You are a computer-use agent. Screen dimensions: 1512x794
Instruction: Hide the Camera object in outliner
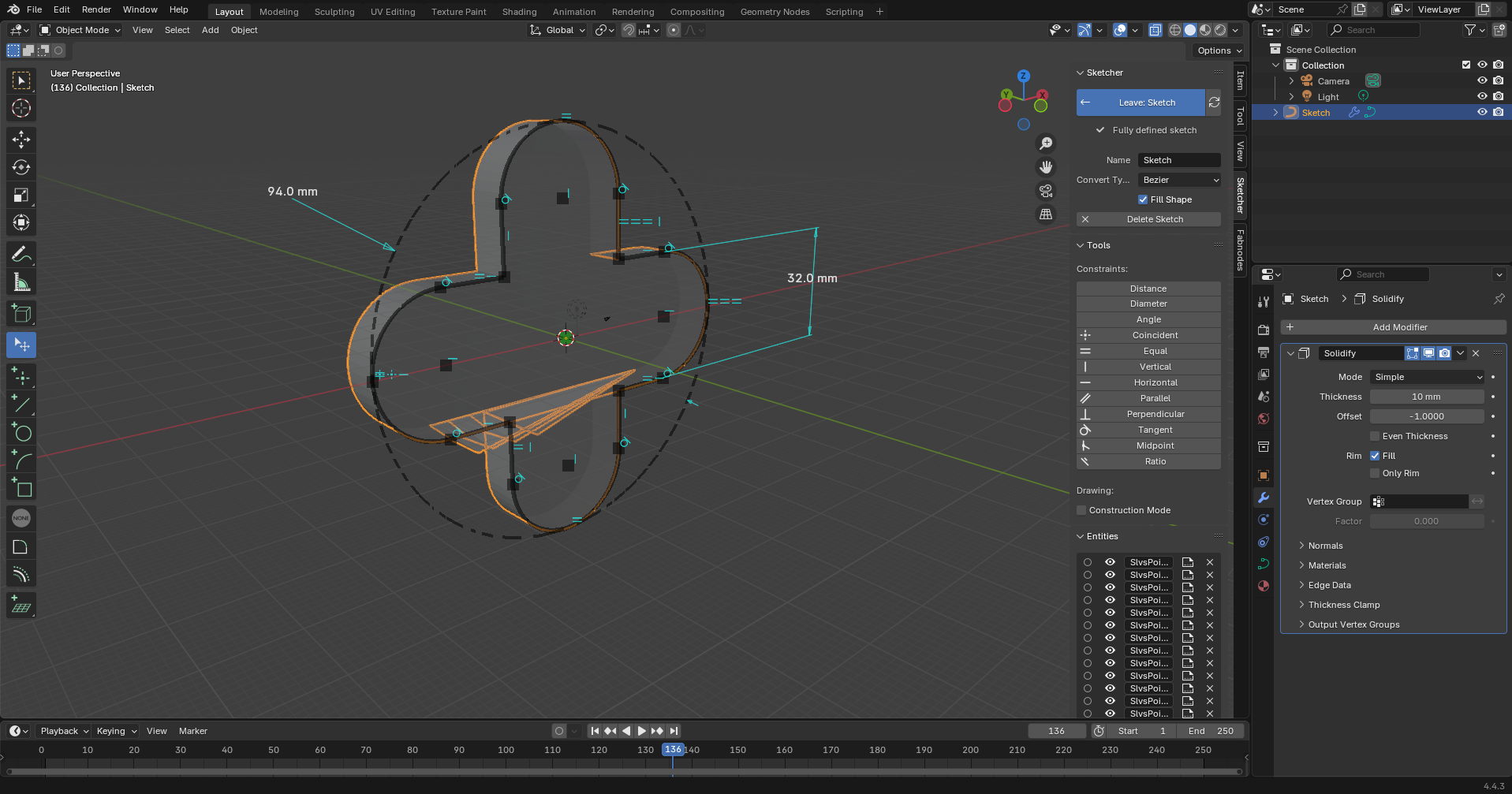(1482, 81)
